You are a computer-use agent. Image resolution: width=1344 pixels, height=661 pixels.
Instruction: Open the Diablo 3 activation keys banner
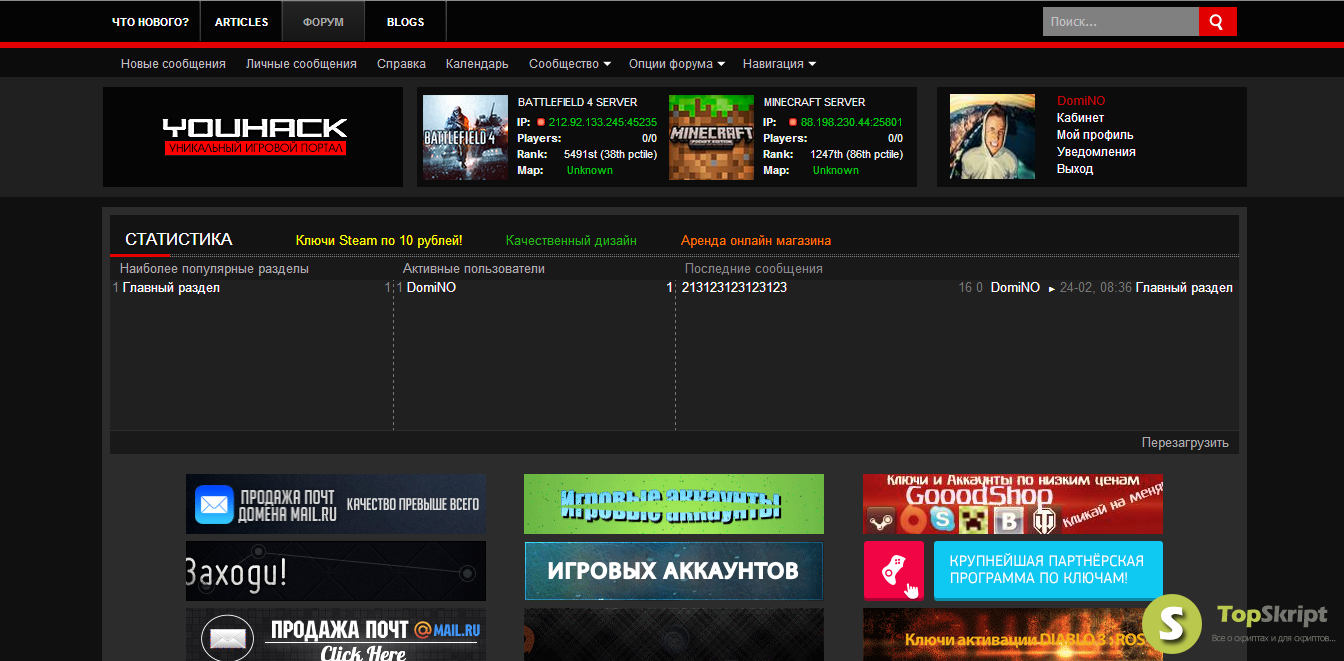(x=1013, y=635)
